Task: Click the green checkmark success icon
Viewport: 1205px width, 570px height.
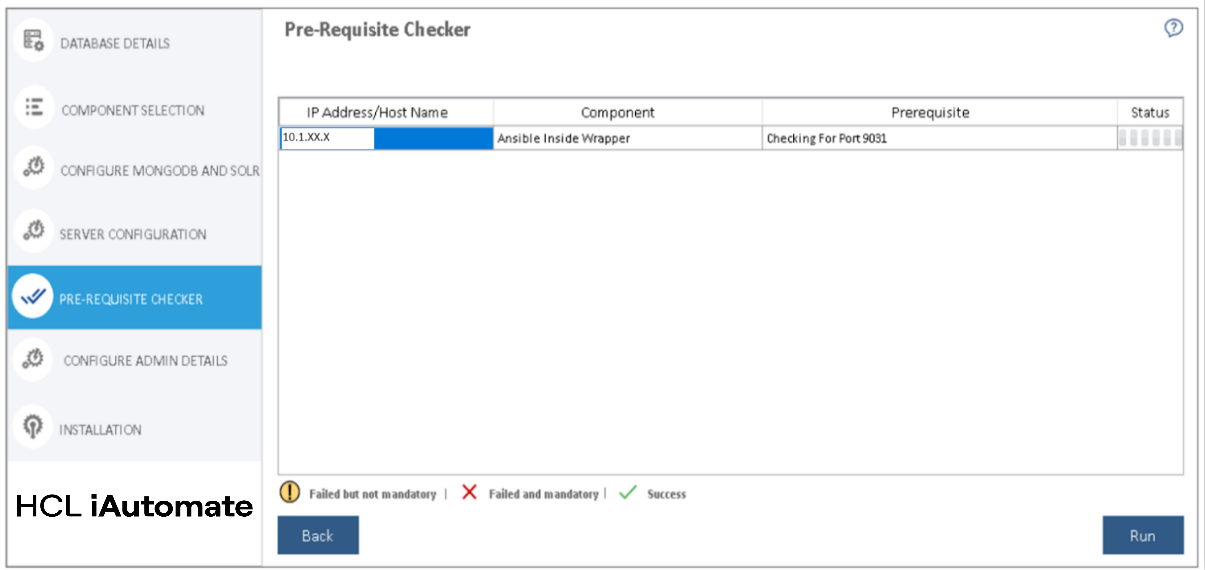Action: [x=628, y=493]
